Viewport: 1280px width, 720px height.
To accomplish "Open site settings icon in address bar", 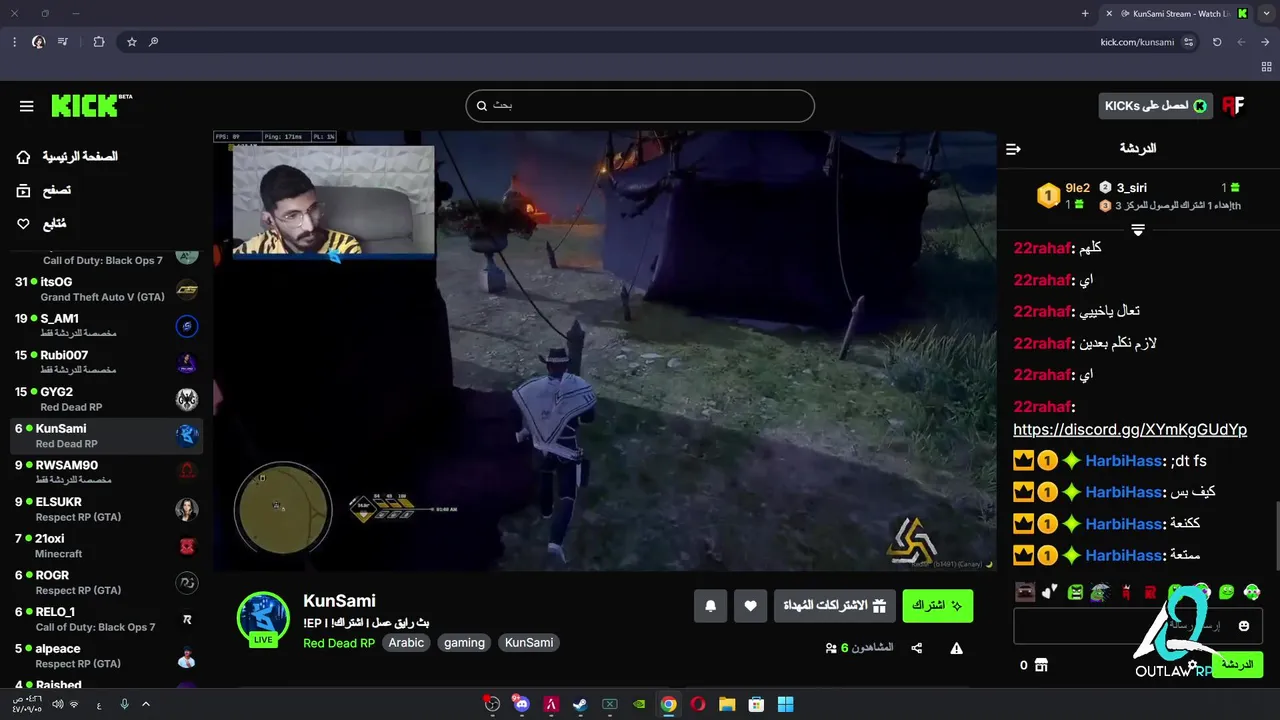I will pos(1188,42).
